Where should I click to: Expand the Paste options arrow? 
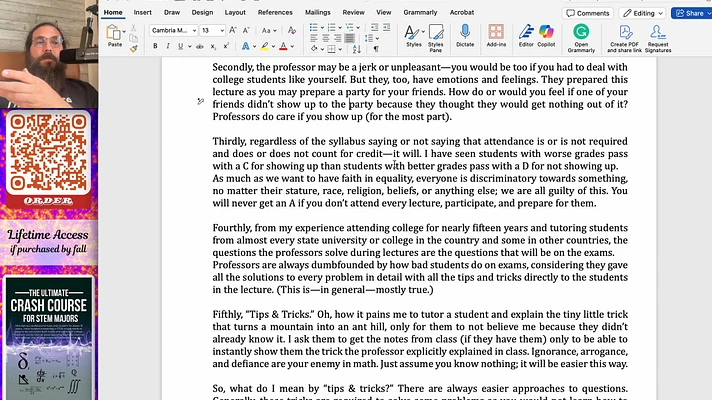(x=124, y=32)
